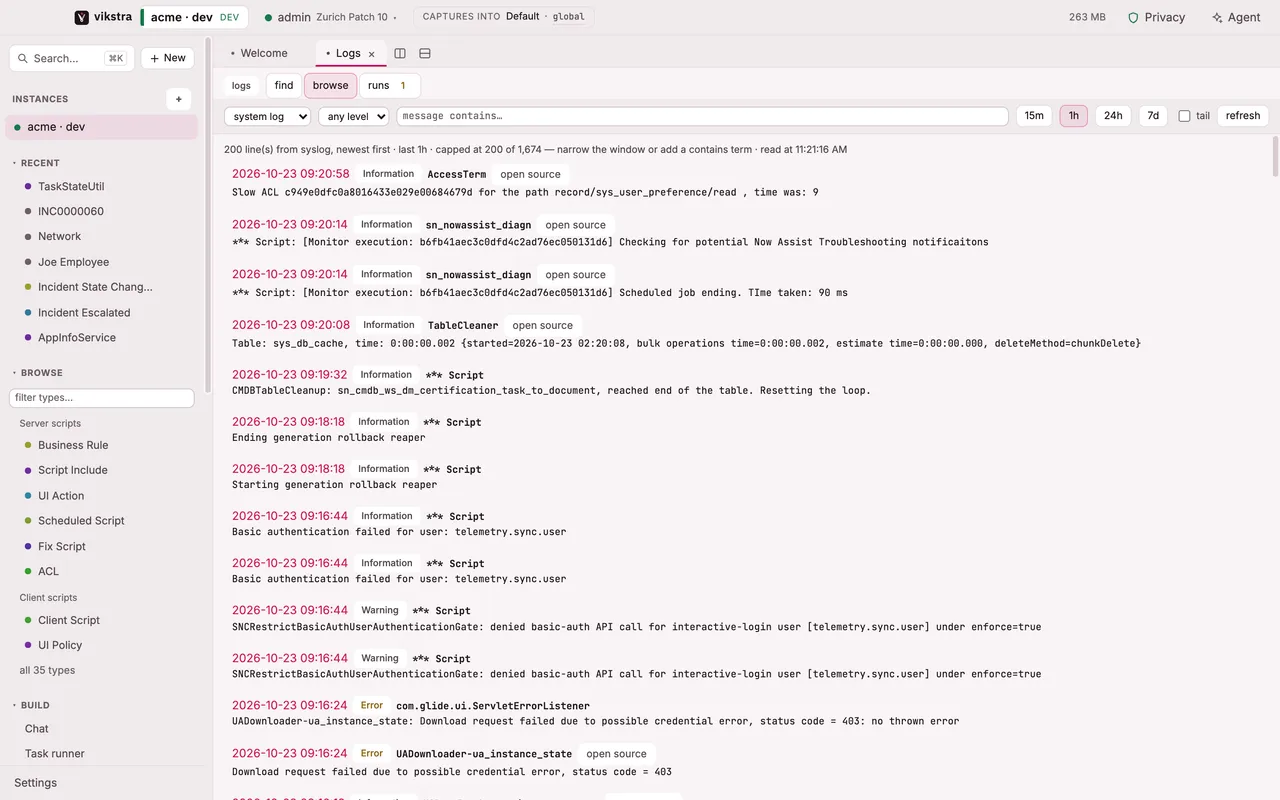Image resolution: width=1280 pixels, height=800 pixels.
Task: Open Settings
Action: point(35,783)
